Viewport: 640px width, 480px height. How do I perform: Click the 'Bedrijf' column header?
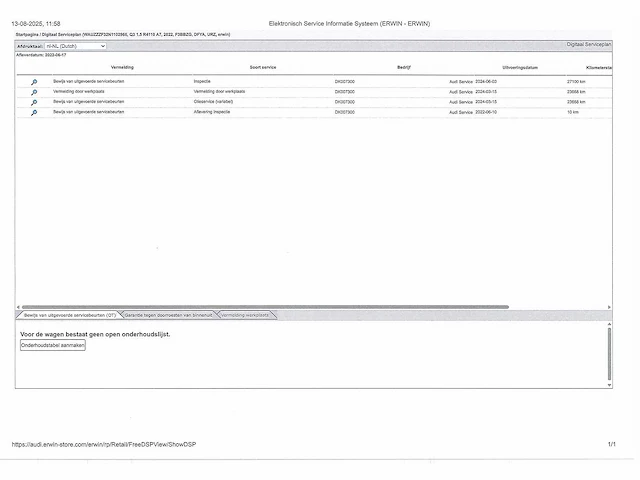[x=404, y=67]
